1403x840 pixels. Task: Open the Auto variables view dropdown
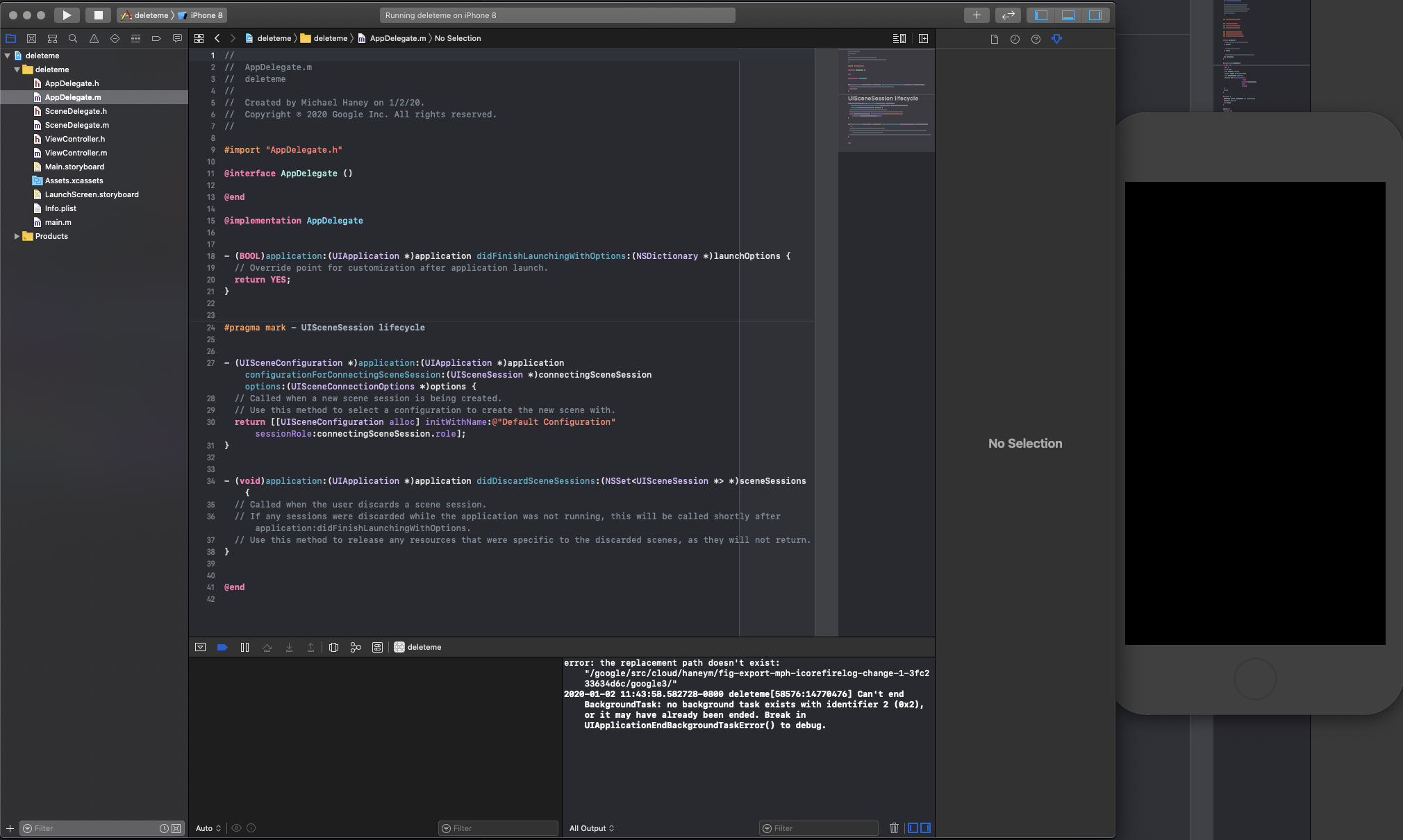tap(208, 828)
